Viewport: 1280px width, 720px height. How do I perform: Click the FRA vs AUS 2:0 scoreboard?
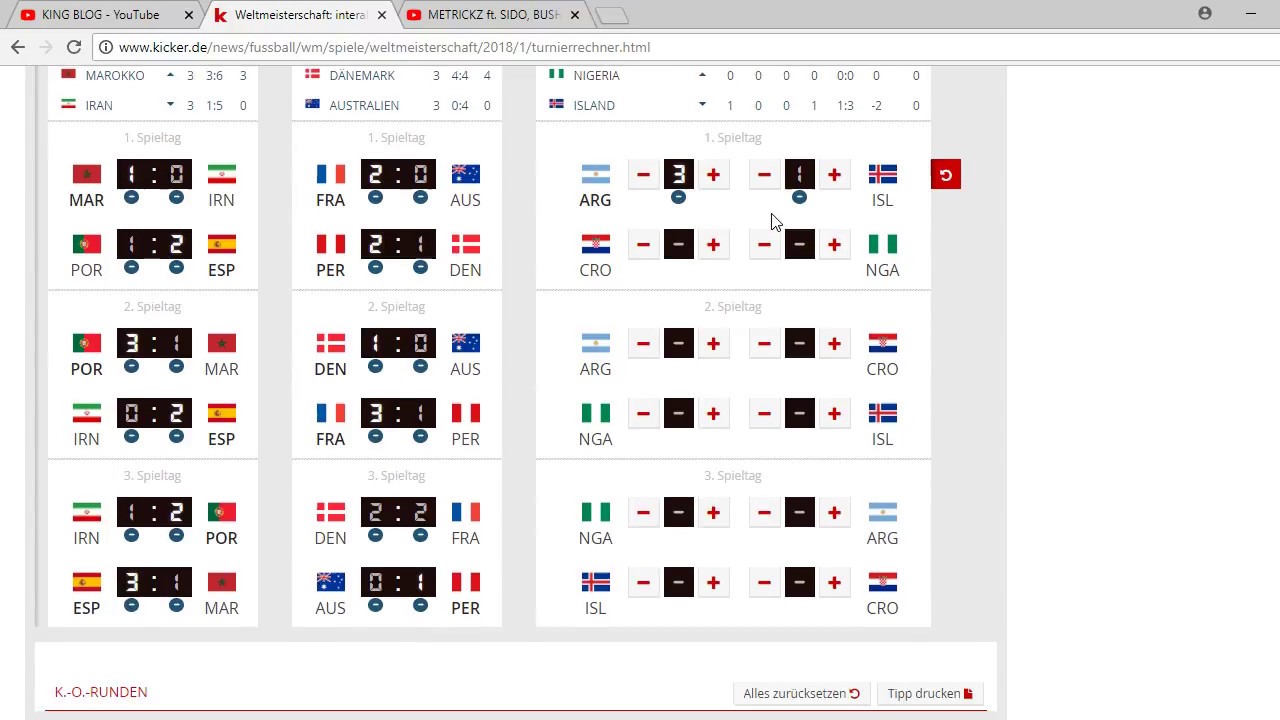coord(398,175)
